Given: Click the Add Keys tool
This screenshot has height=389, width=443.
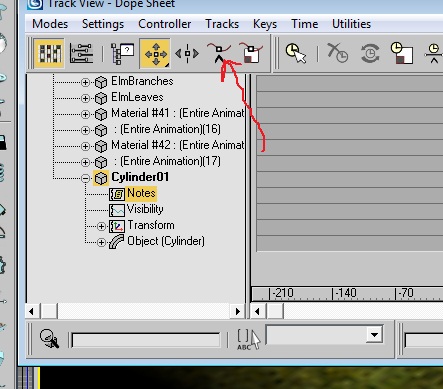Looking at the screenshot, I should coord(219,53).
